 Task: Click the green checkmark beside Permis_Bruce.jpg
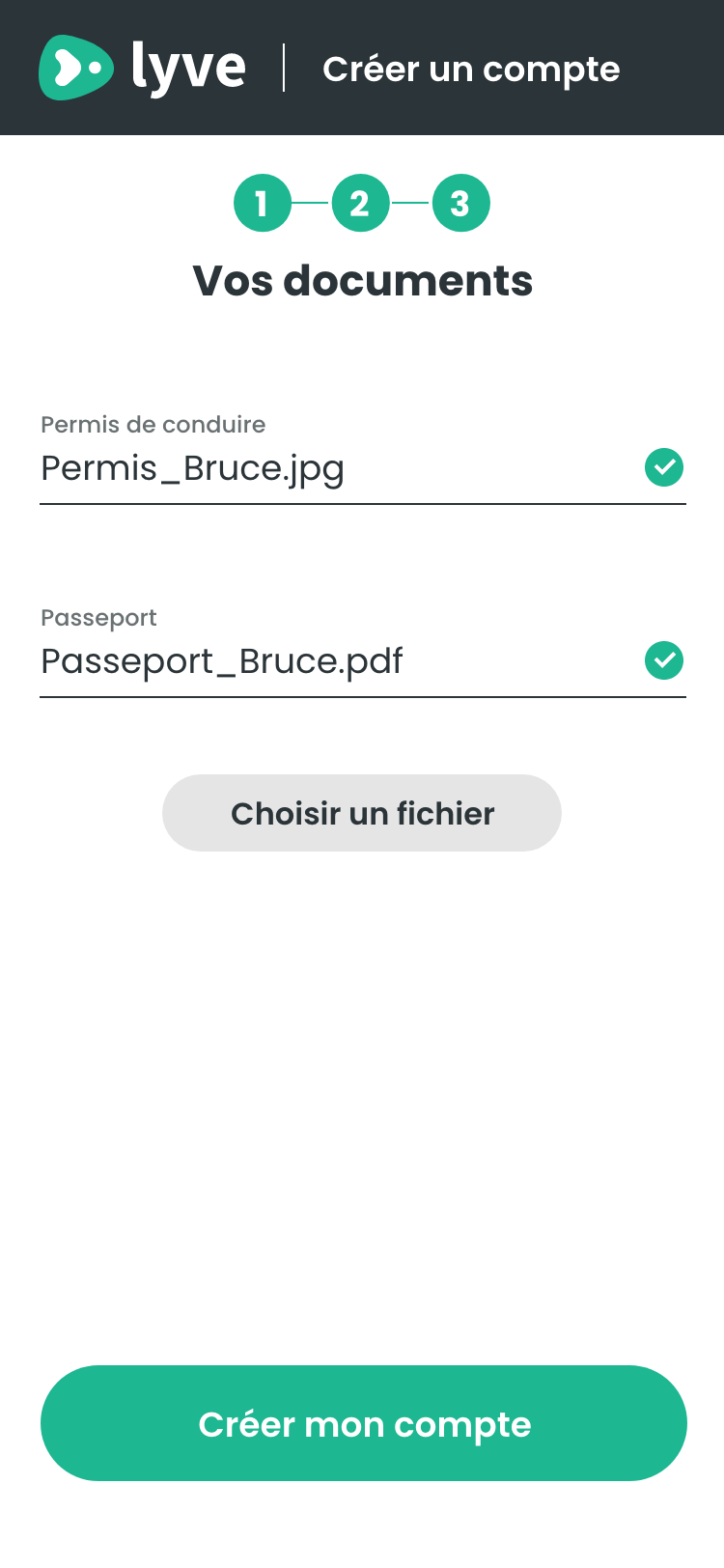point(664,467)
